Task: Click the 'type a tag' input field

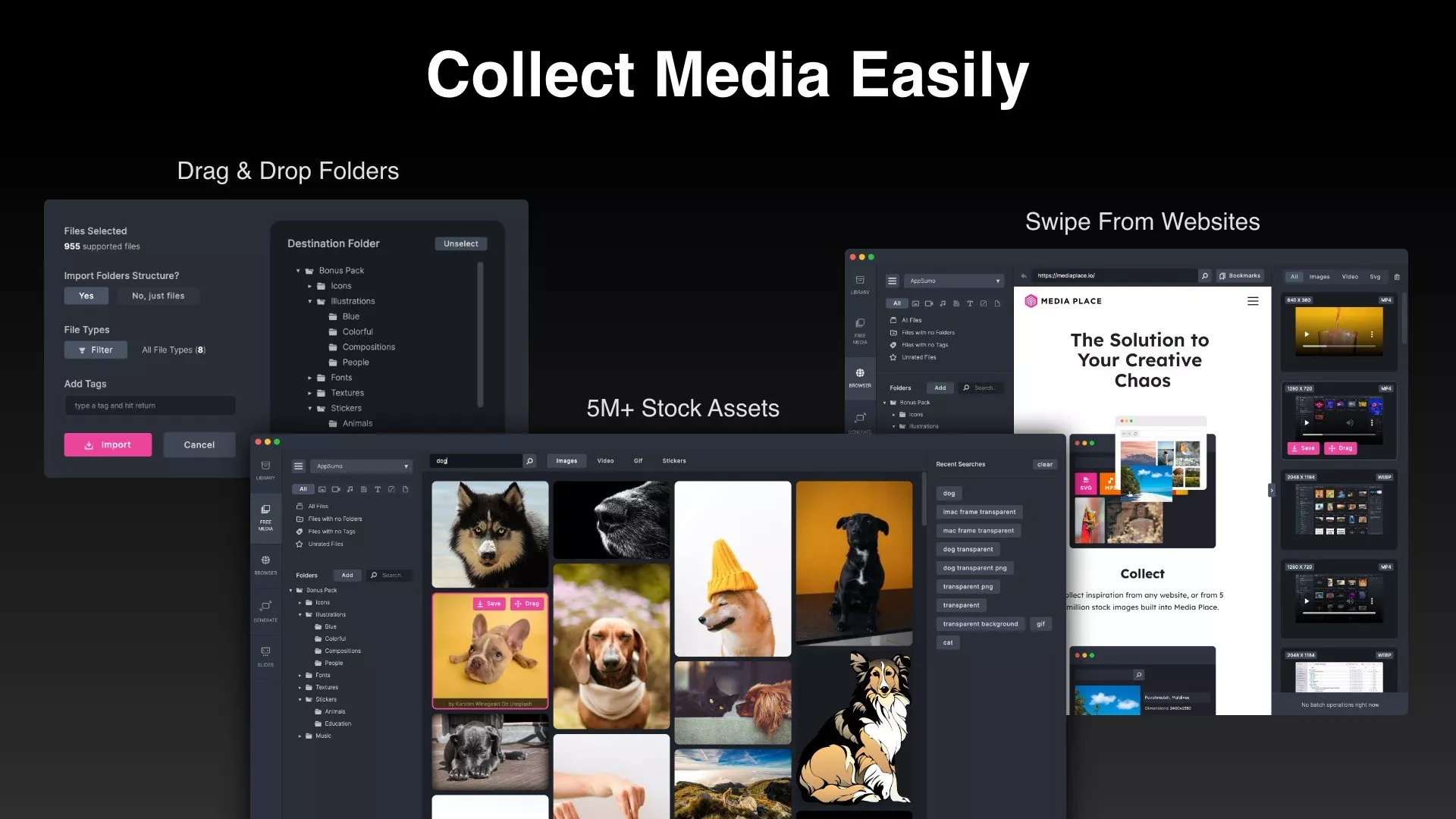Action: [x=150, y=406]
